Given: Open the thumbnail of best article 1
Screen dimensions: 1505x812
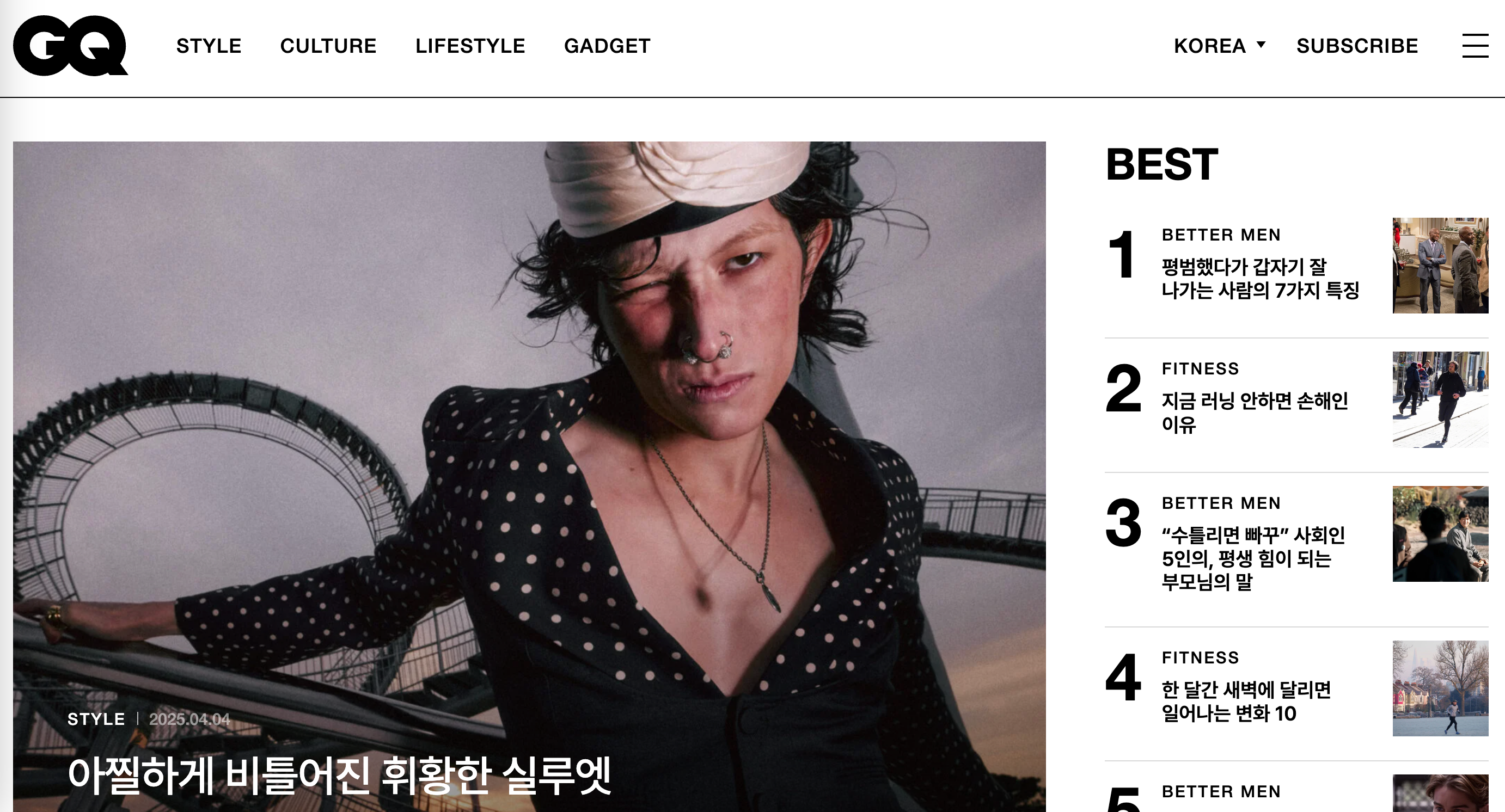Looking at the screenshot, I should [x=1440, y=266].
